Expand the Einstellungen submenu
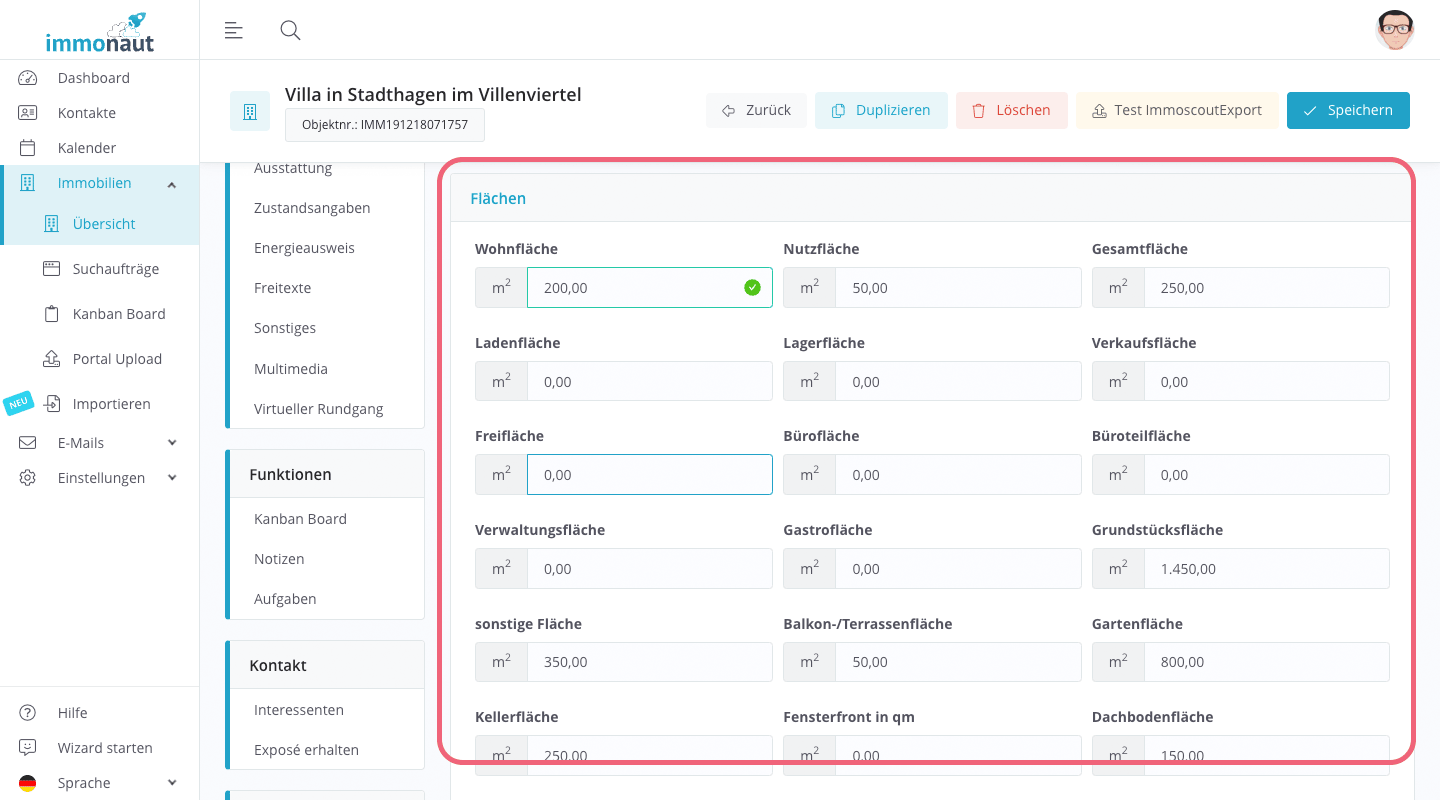The image size is (1440, 800). (172, 478)
